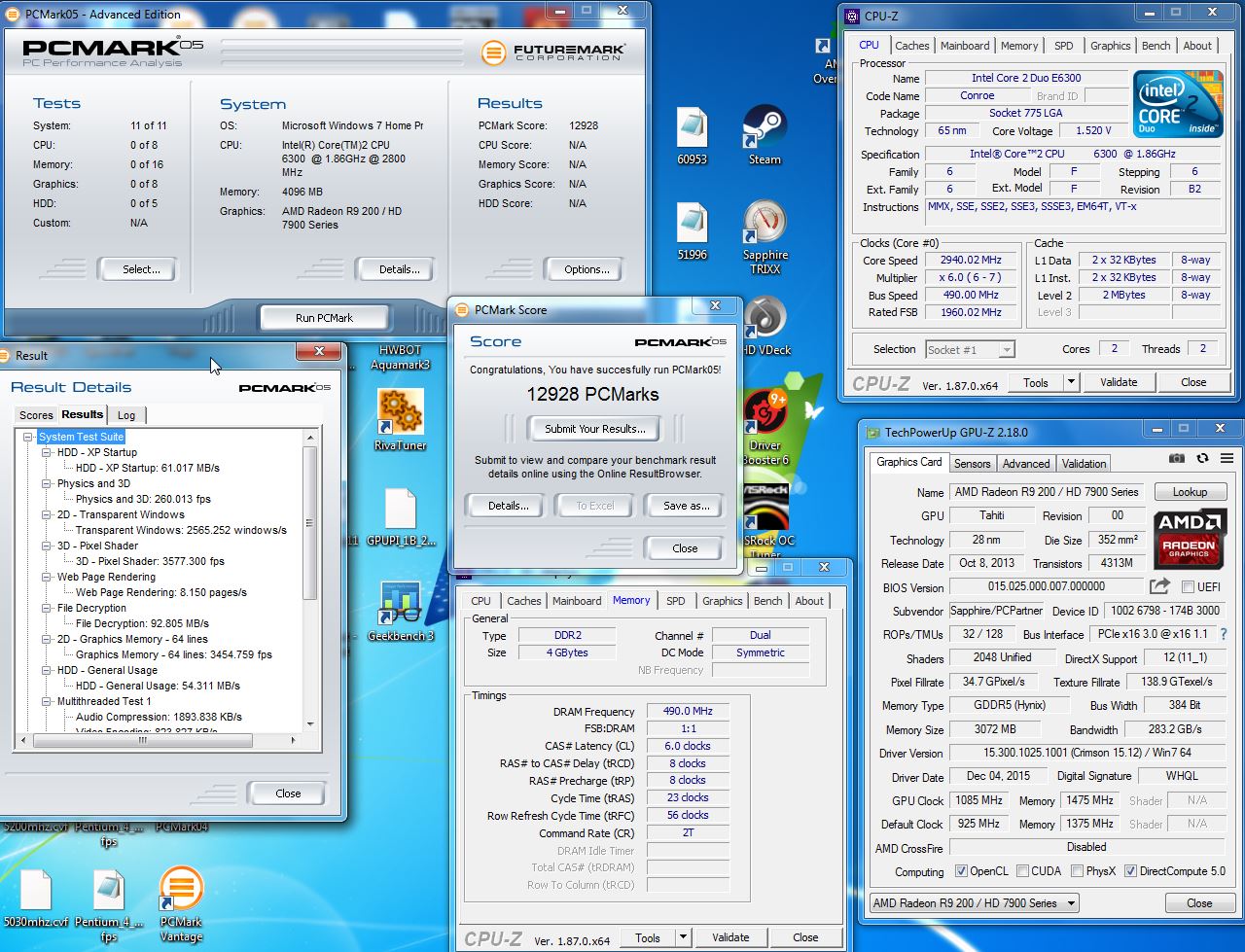The width and height of the screenshot is (1245, 952).
Task: Click the Run PCMark button
Action: 324,318
